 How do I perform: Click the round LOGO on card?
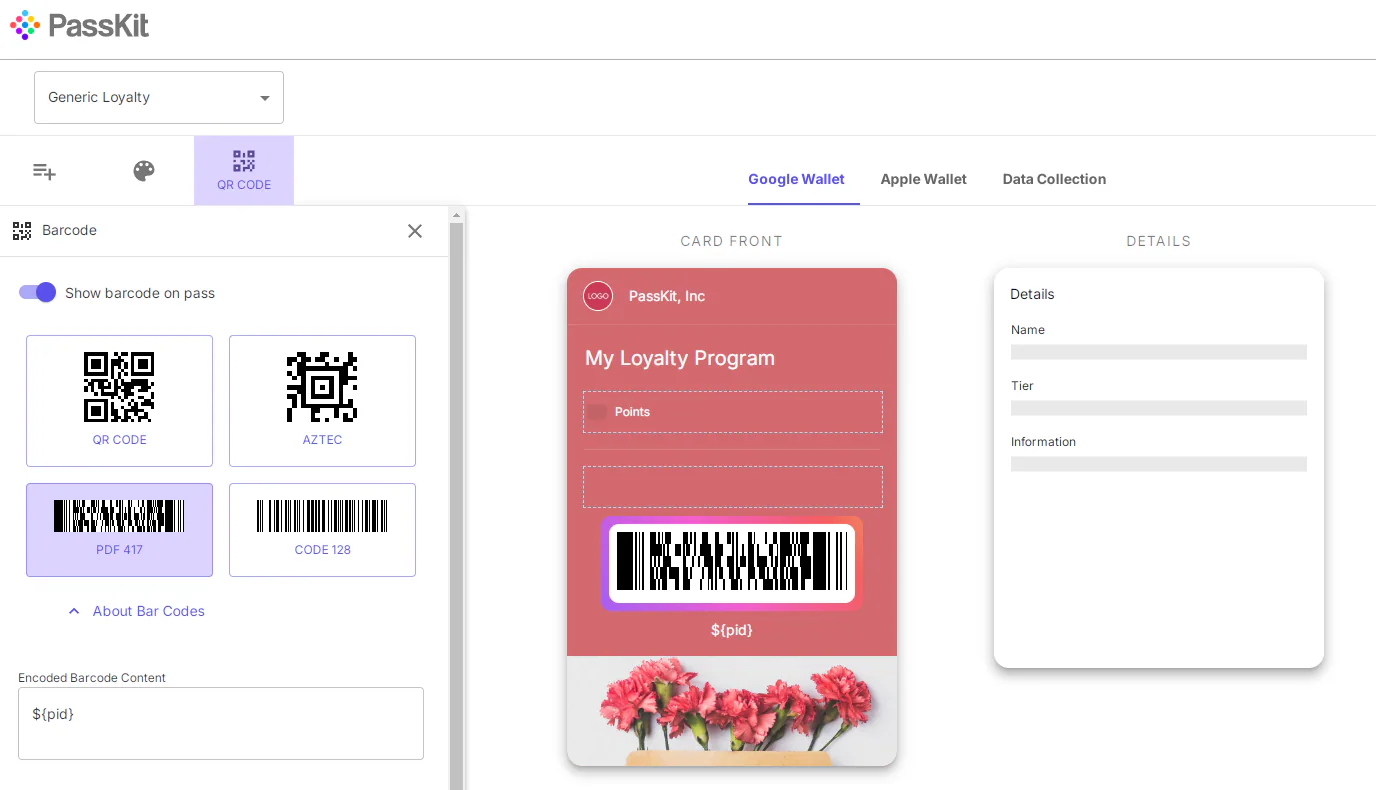pos(598,296)
